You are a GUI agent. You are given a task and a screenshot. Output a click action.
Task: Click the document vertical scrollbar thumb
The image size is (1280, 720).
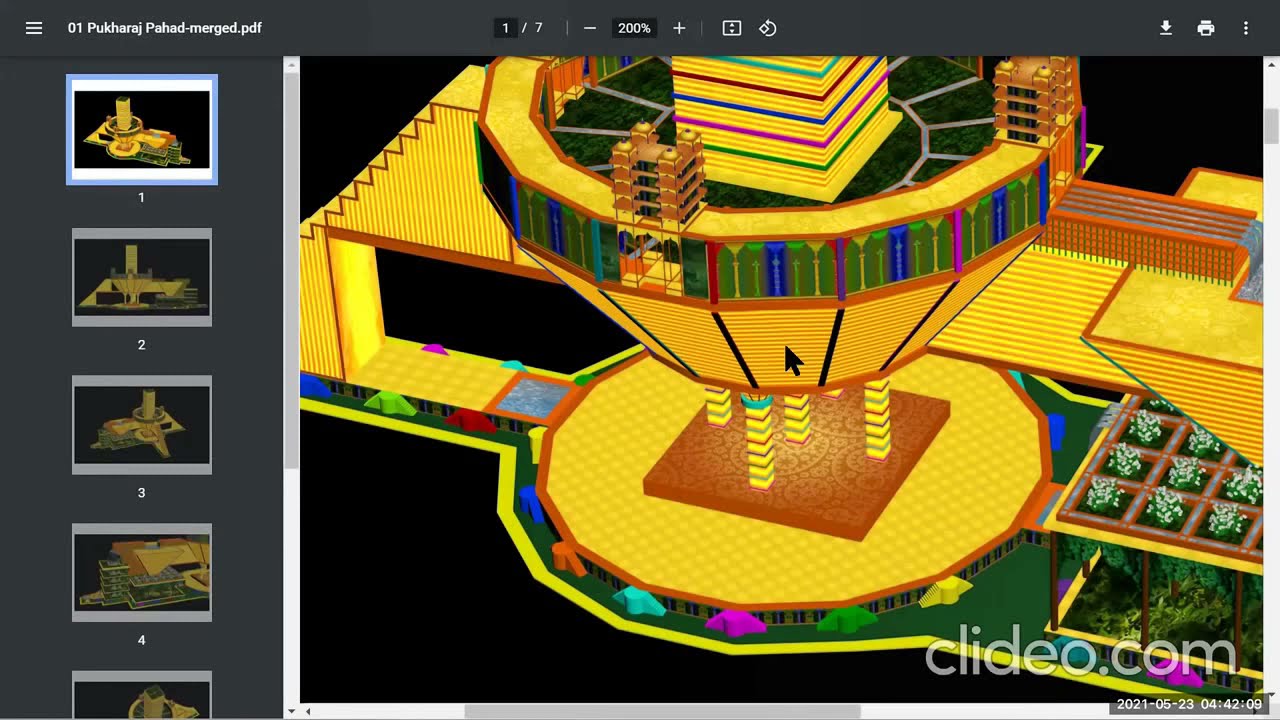(x=1272, y=127)
